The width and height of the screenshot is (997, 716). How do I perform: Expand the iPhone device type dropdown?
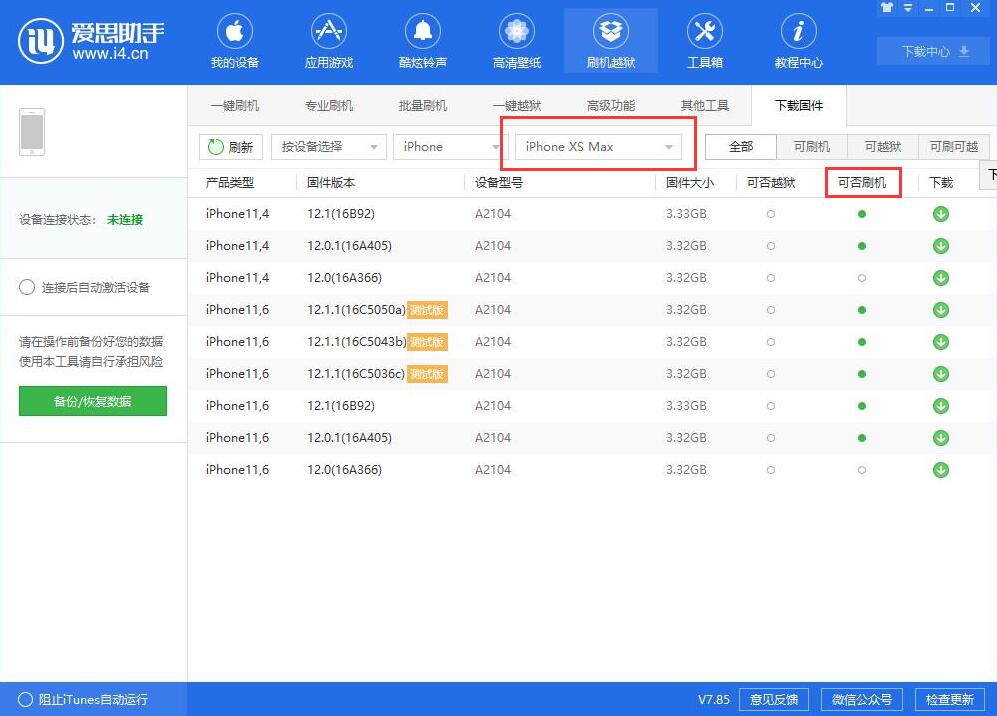tap(447, 146)
